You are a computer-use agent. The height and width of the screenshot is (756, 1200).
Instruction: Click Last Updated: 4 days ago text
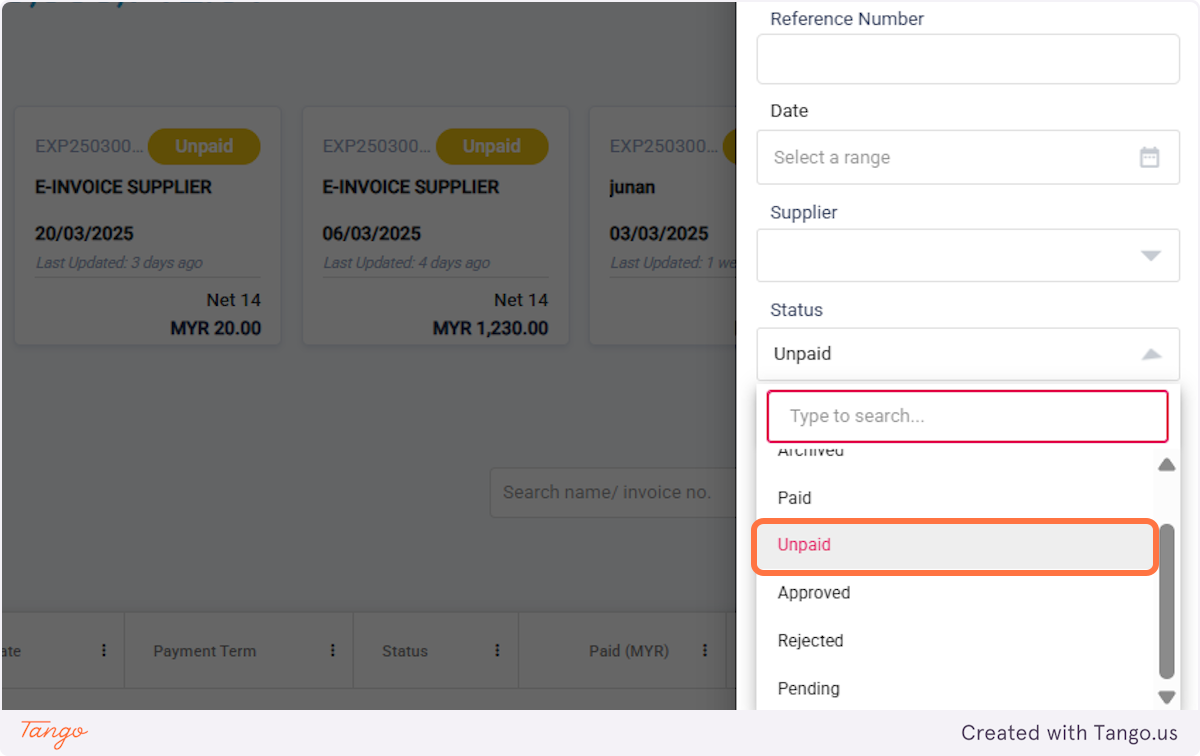pos(406,263)
